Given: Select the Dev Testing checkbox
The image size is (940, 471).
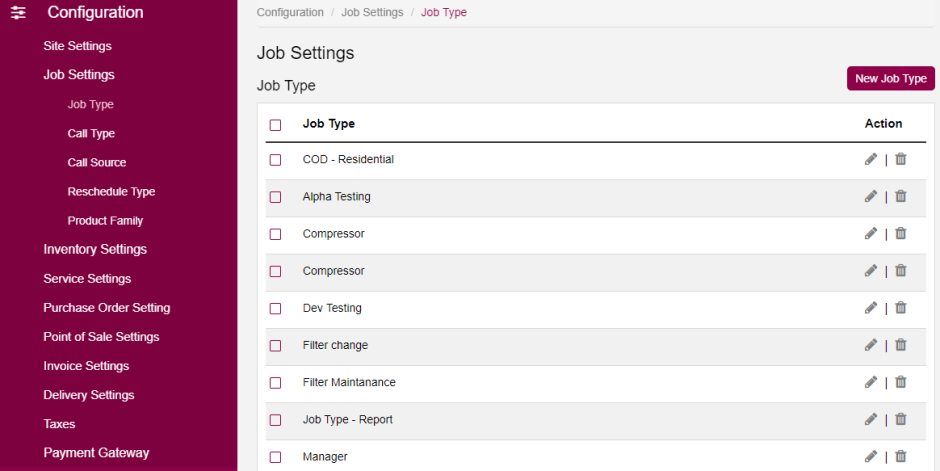Looking at the screenshot, I should click(x=276, y=309).
